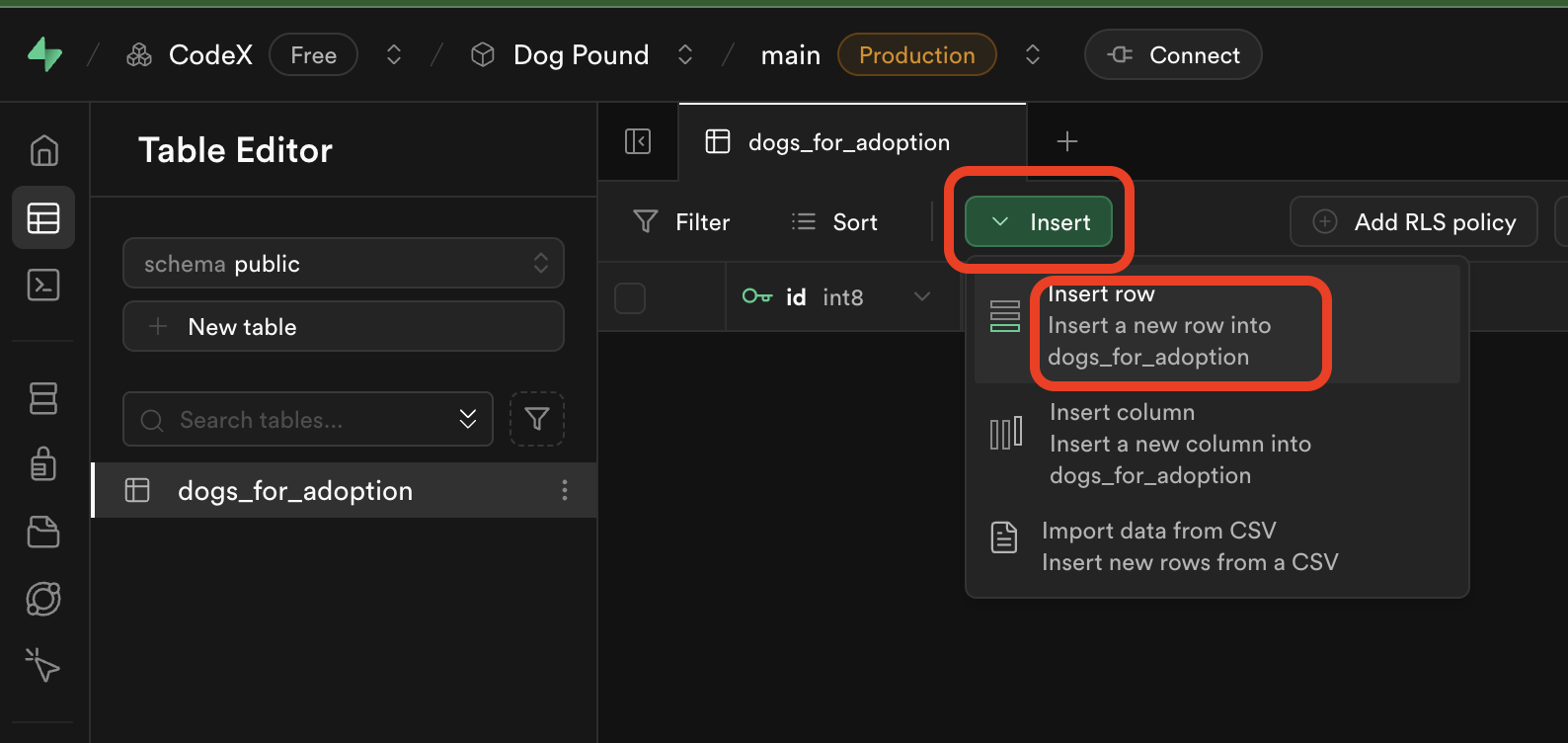Expand the Dog Pound project switcher

(684, 54)
